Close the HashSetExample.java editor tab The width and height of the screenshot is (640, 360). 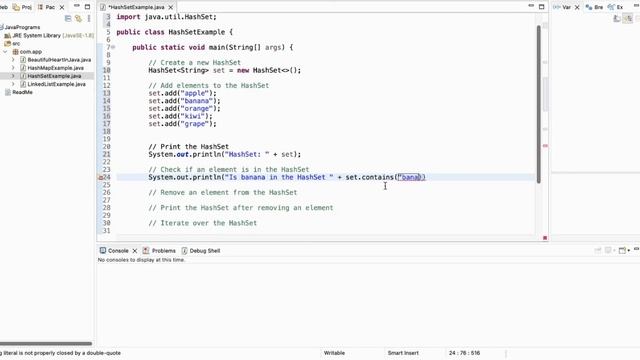171,7
